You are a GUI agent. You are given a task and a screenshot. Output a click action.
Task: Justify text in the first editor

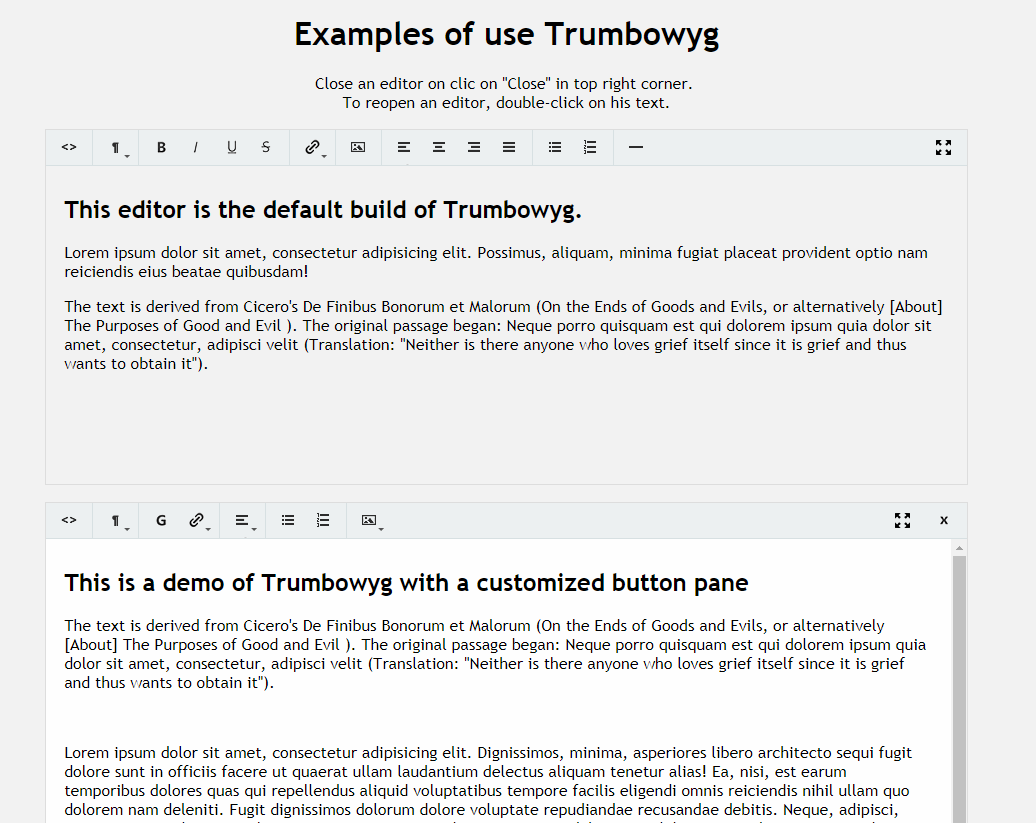pyautogui.click(x=509, y=147)
